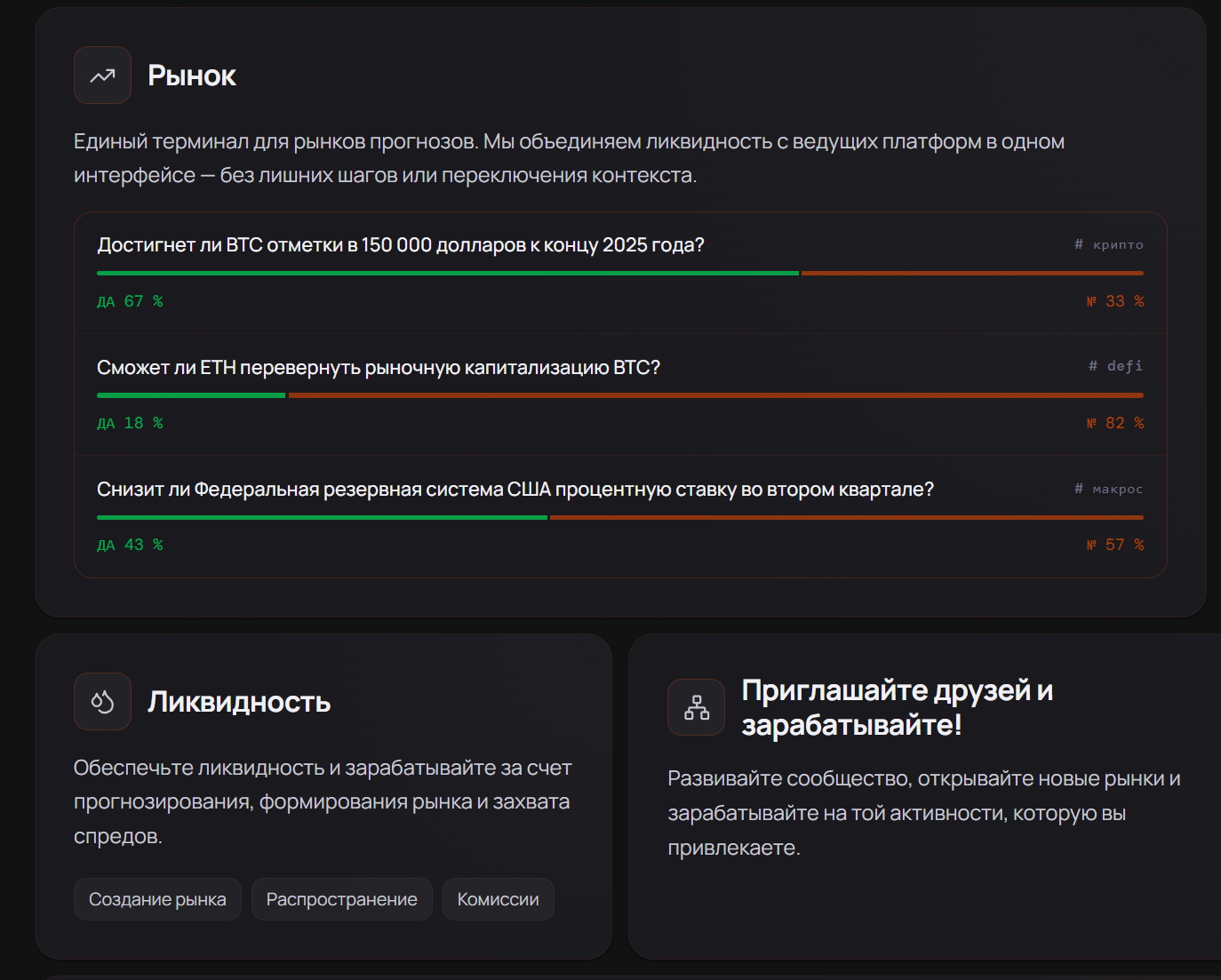This screenshot has width=1221, height=980.
Task: Click the ДА 67 % value
Action: tap(130, 301)
